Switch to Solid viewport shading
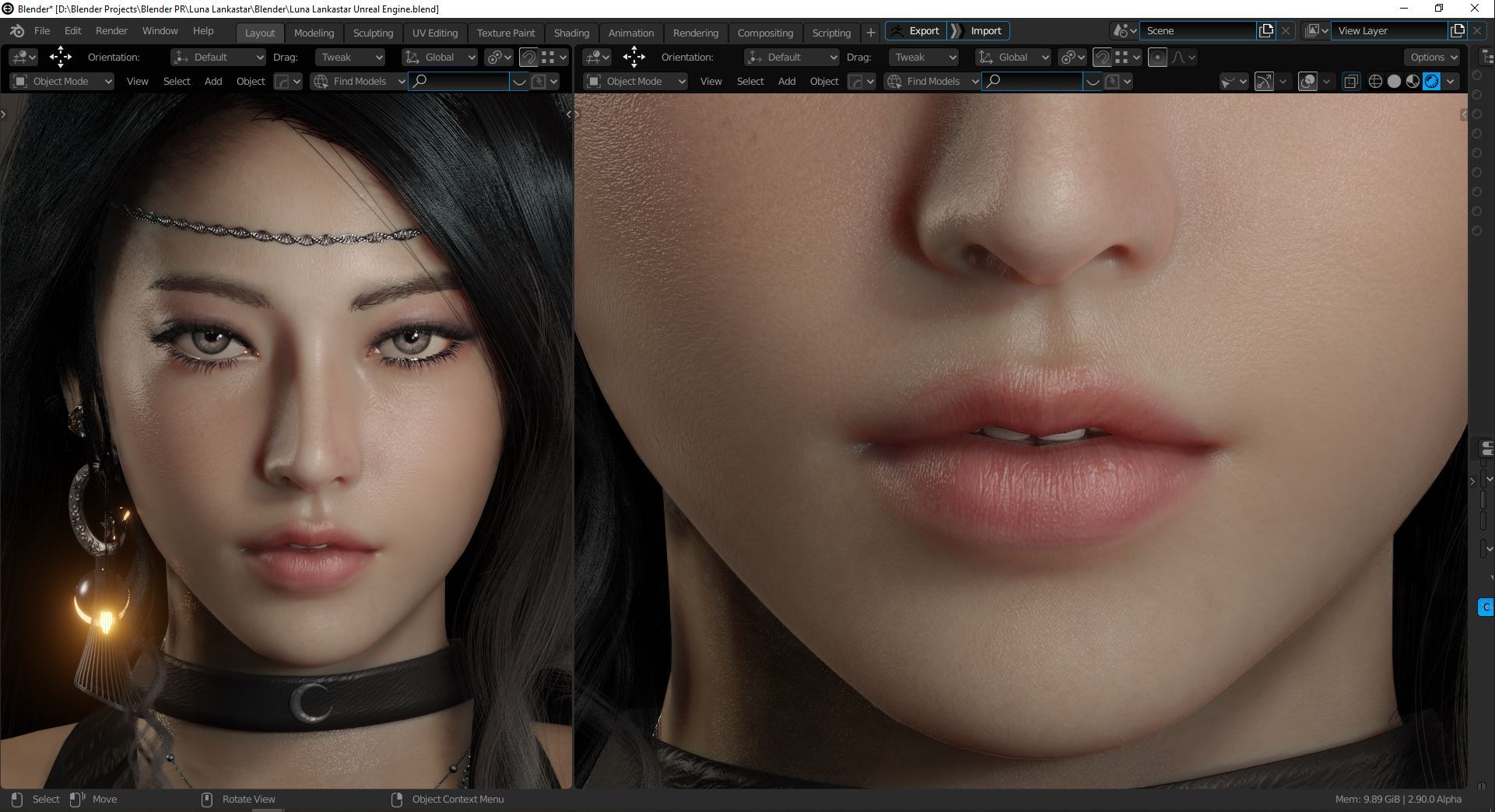The height and width of the screenshot is (812, 1495). tap(1394, 82)
